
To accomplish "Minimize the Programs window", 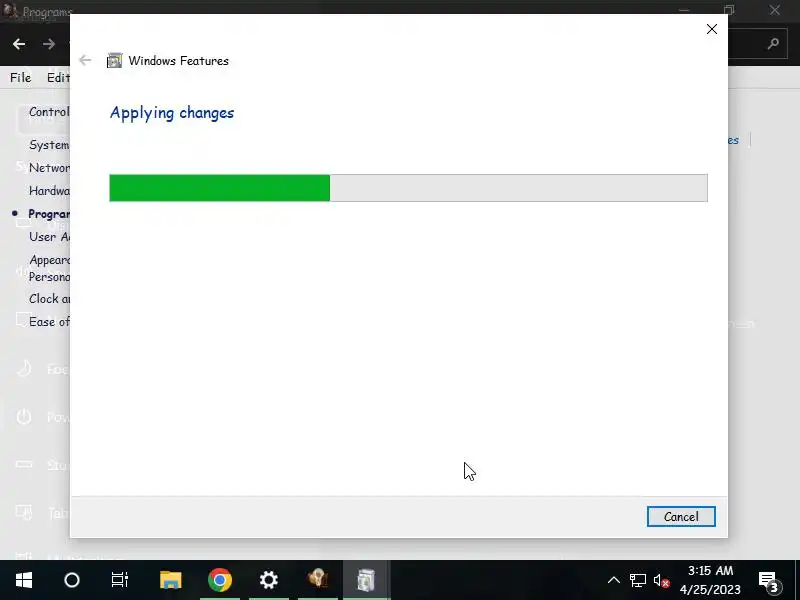I will [684, 10].
